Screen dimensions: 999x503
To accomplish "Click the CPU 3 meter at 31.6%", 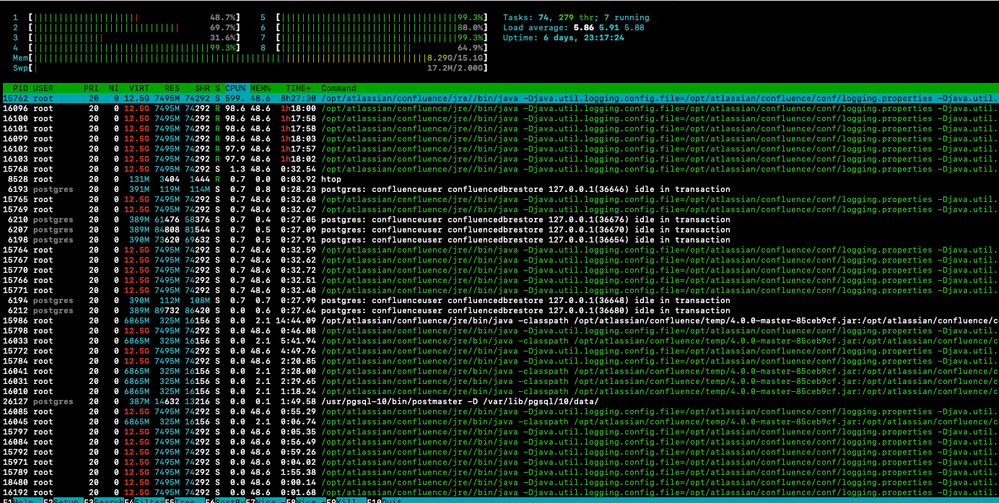I will pyautogui.click(x=126, y=38).
